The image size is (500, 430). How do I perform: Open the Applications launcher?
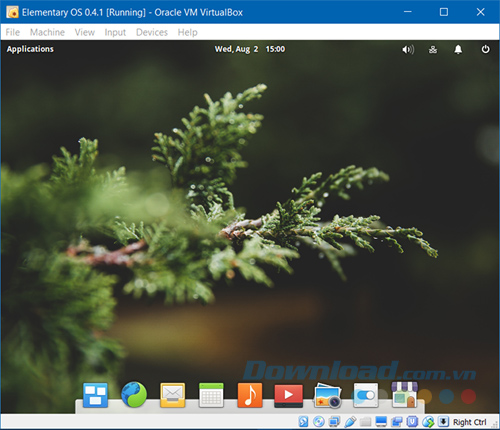click(x=30, y=49)
